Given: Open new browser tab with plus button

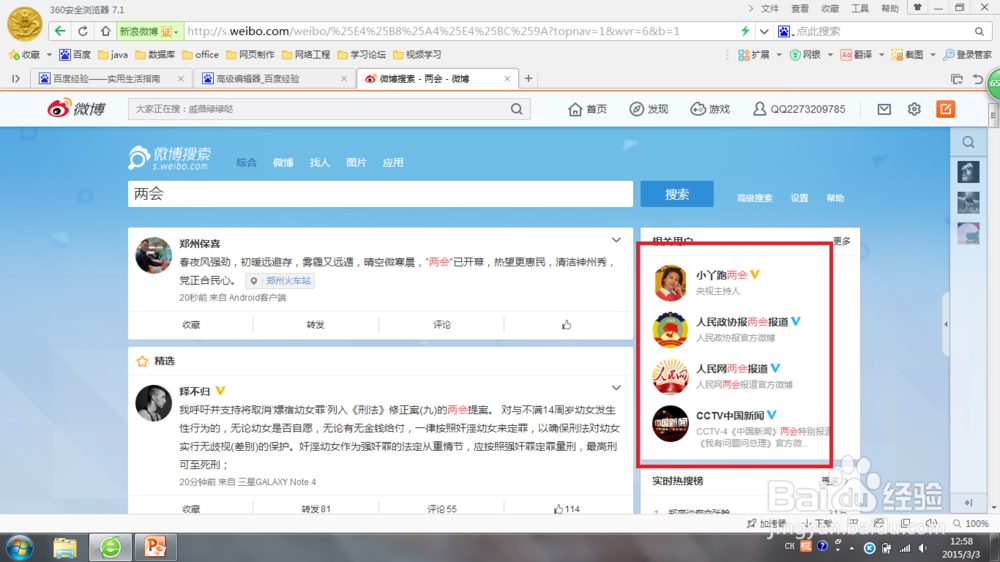Looking at the screenshot, I should [528, 78].
